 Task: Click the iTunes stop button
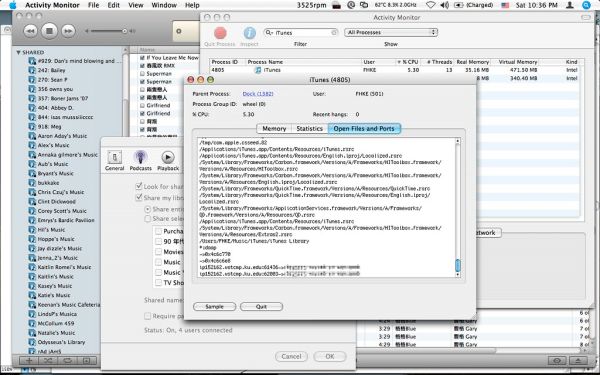click(x=49, y=31)
